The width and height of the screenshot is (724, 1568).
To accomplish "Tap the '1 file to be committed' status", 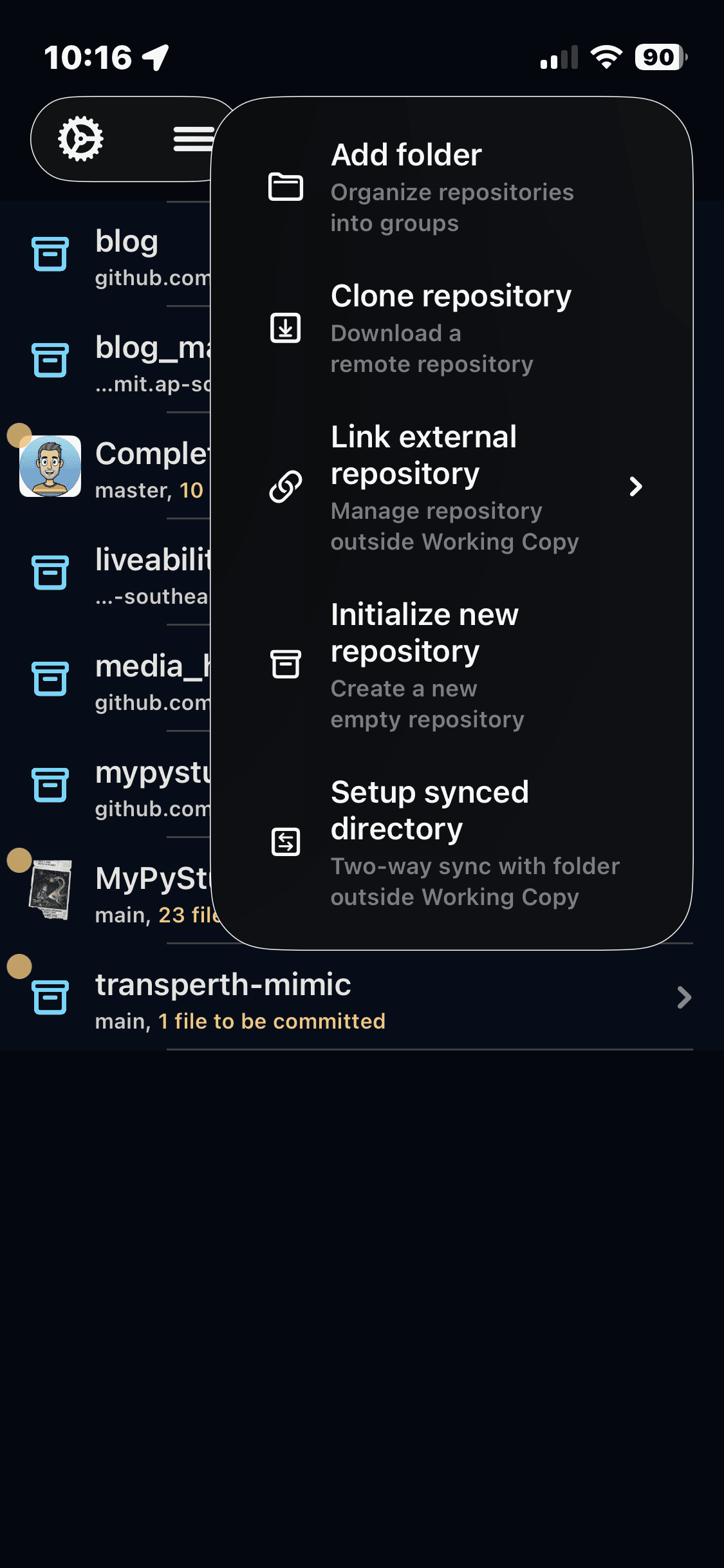I will click(x=272, y=1021).
